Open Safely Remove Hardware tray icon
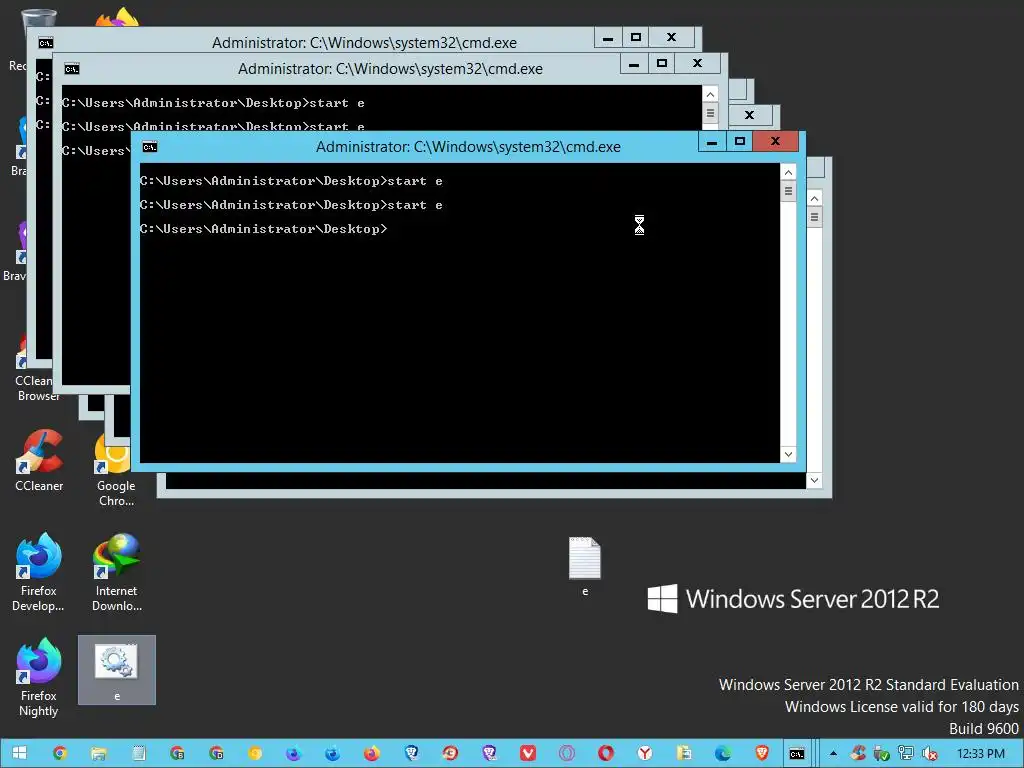Screen dimensions: 1024x768 tap(882, 754)
